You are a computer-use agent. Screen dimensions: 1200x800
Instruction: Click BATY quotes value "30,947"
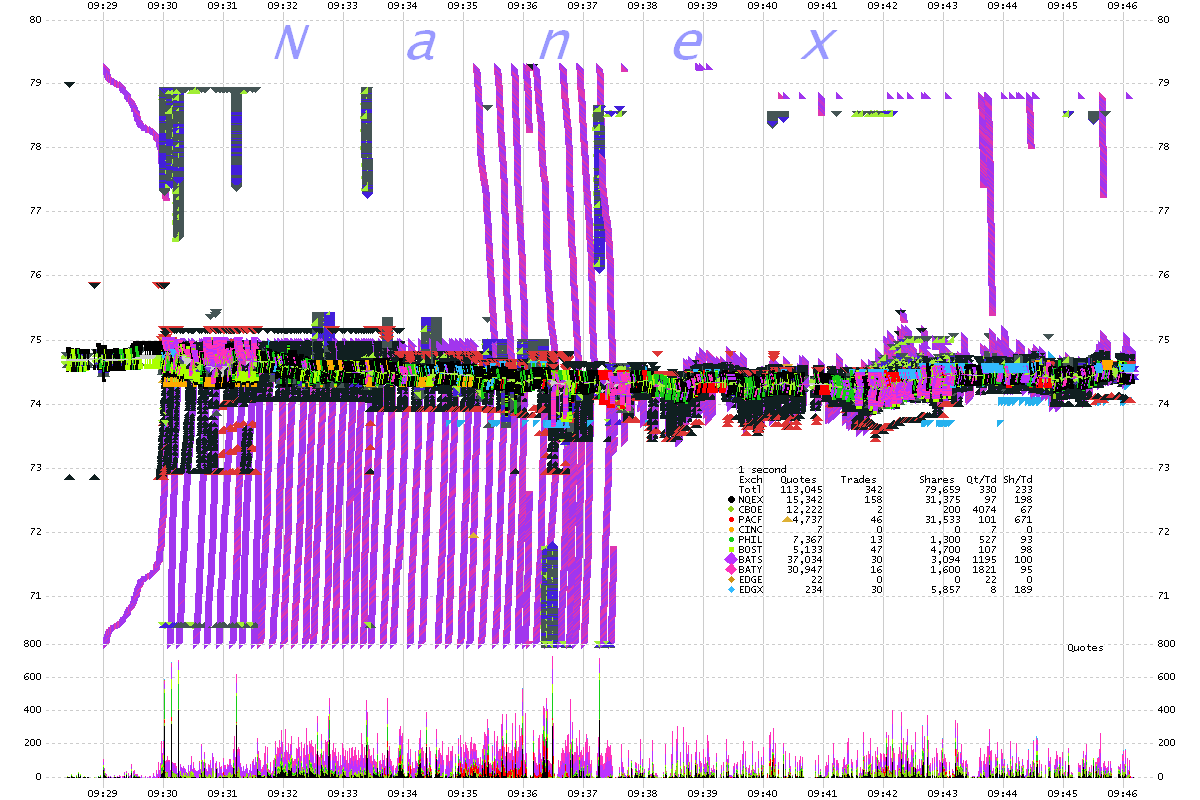click(x=804, y=569)
